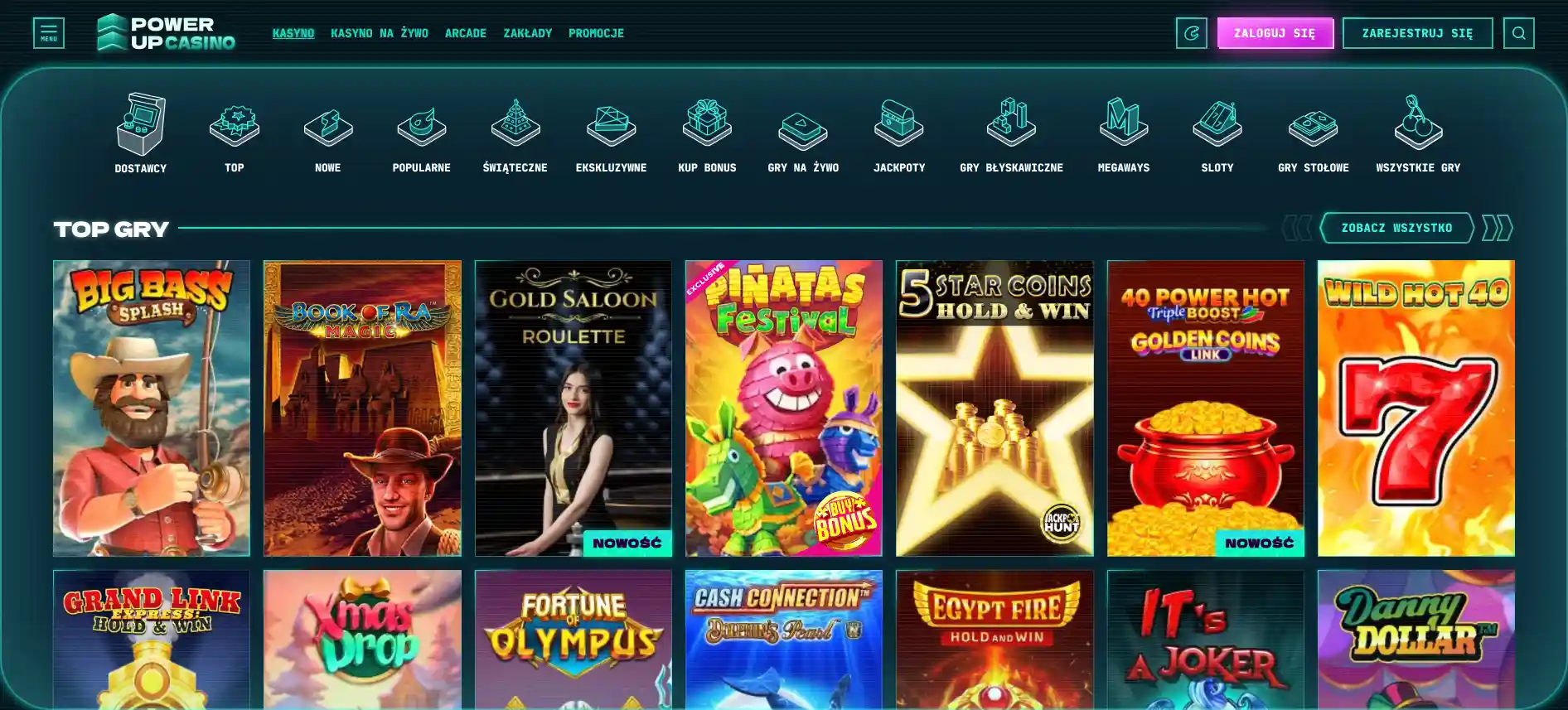1568x710 pixels.
Task: Go to the Arcade tab
Action: coord(466,33)
